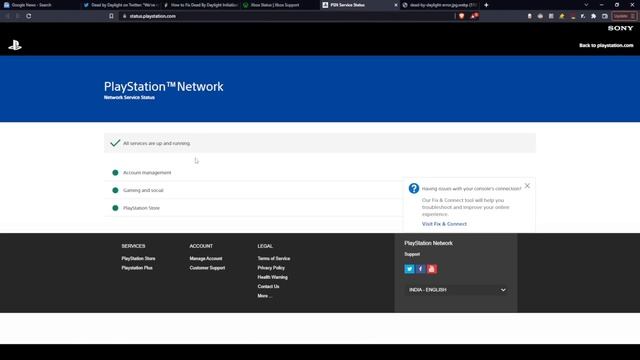Click the green status dot for PlayStation Store
The width and height of the screenshot is (640, 360).
tap(115, 208)
